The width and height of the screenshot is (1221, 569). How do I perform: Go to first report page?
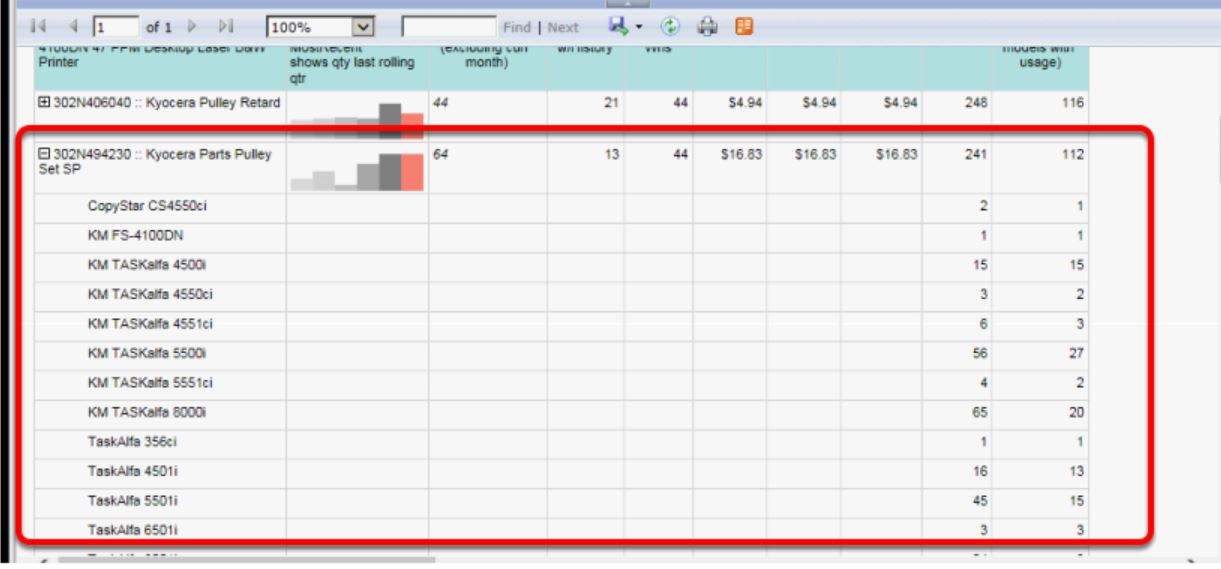point(38,26)
